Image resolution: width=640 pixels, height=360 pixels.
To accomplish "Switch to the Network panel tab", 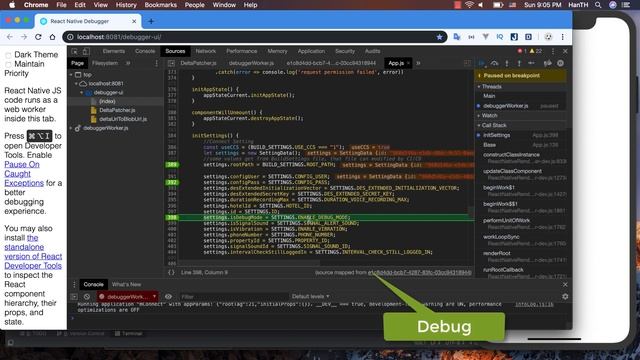I will [x=206, y=51].
